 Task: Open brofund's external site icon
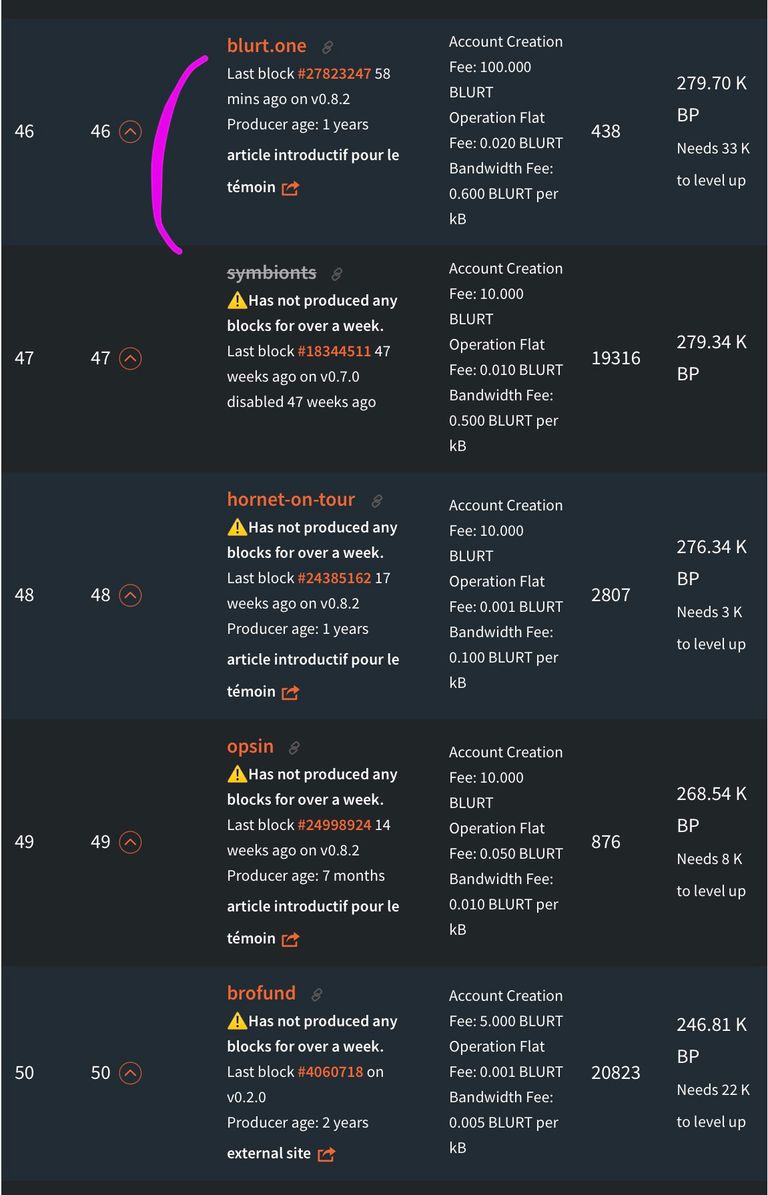(x=326, y=1155)
